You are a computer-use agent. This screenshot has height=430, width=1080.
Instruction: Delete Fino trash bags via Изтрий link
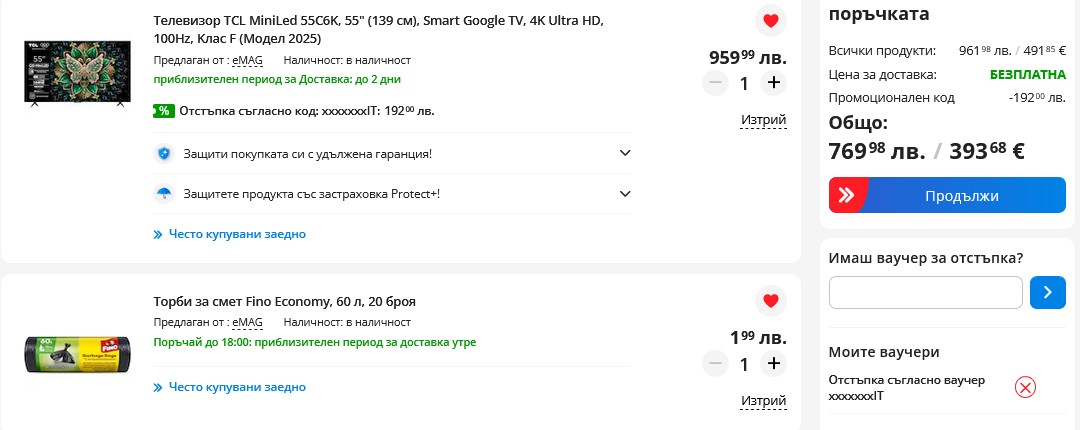click(x=764, y=401)
